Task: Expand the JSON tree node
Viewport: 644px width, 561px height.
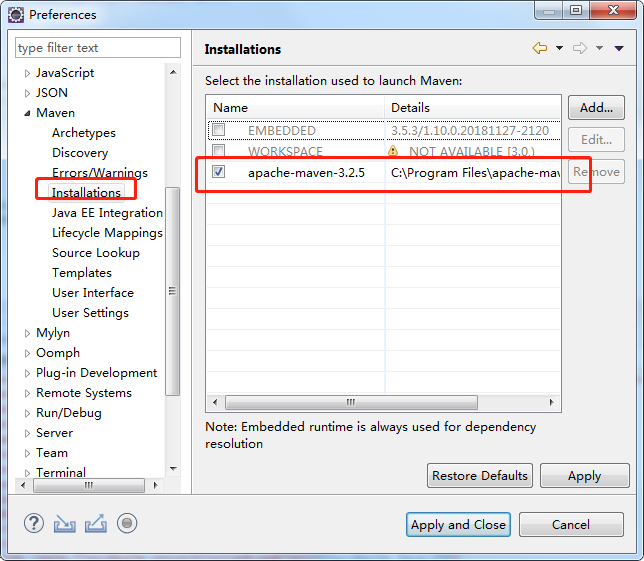Action: (27, 93)
